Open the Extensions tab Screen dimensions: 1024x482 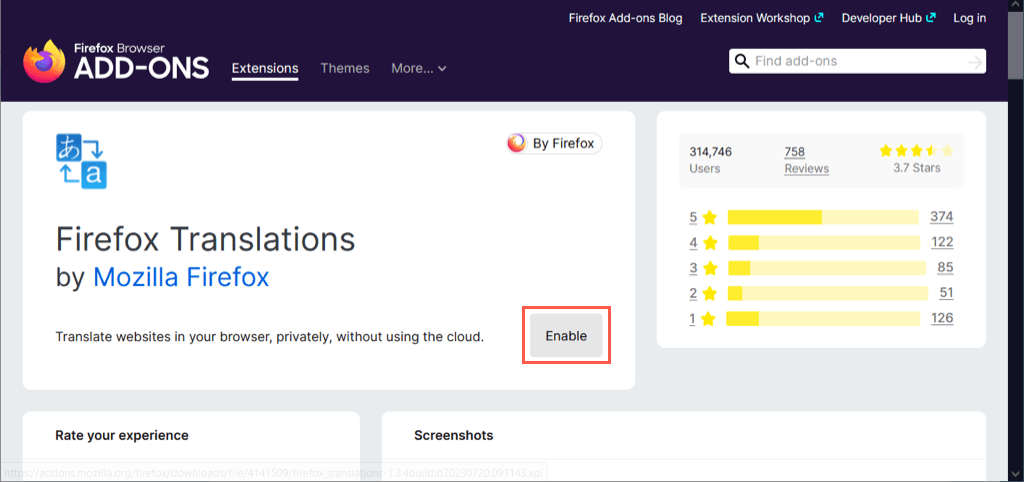(x=265, y=68)
